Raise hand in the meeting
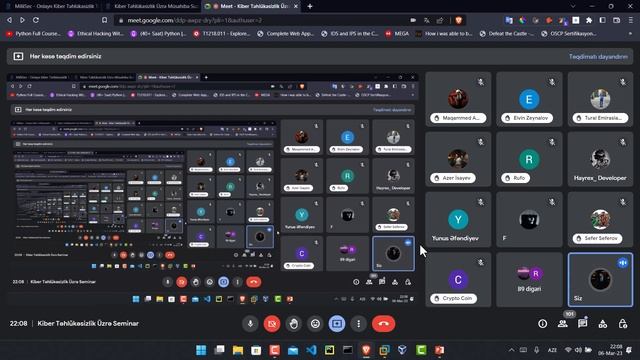The width and height of the screenshot is (640, 360). [x=293, y=324]
